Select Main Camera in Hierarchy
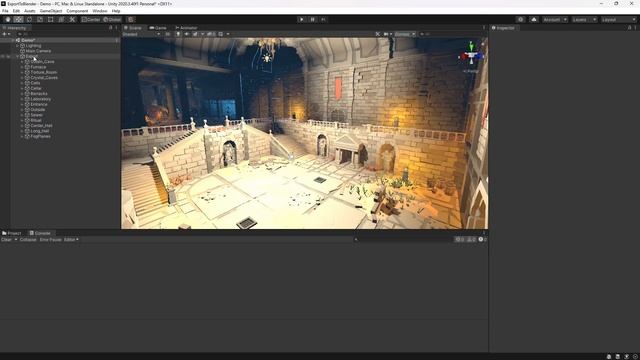This screenshot has height=360, width=640. tap(38, 51)
